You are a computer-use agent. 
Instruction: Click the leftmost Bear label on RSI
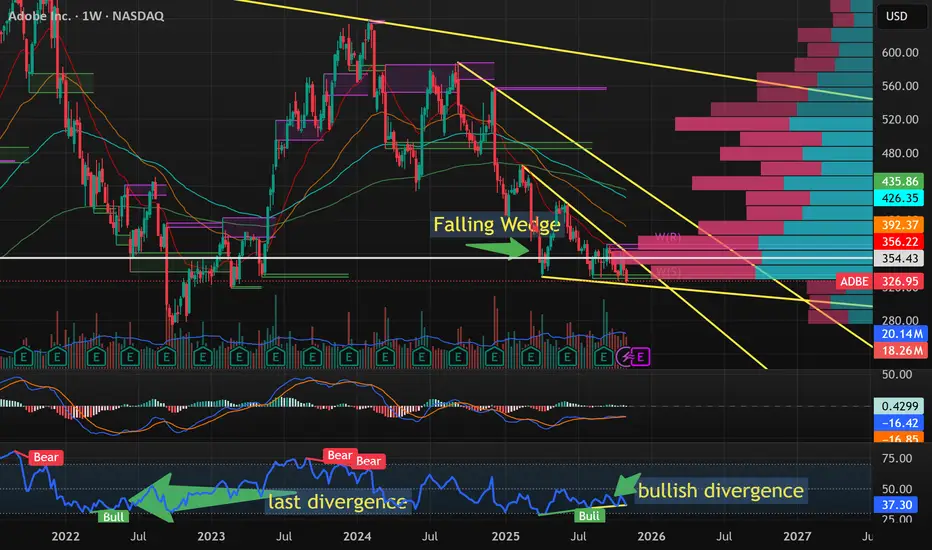[x=45, y=457]
